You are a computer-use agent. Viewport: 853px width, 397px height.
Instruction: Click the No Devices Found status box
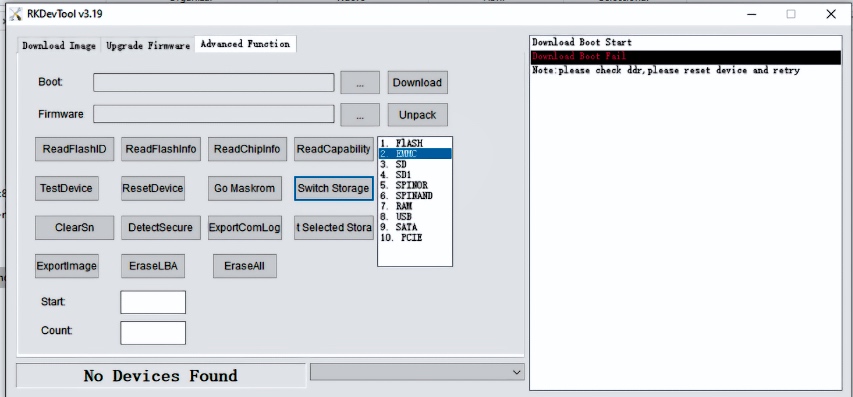161,376
